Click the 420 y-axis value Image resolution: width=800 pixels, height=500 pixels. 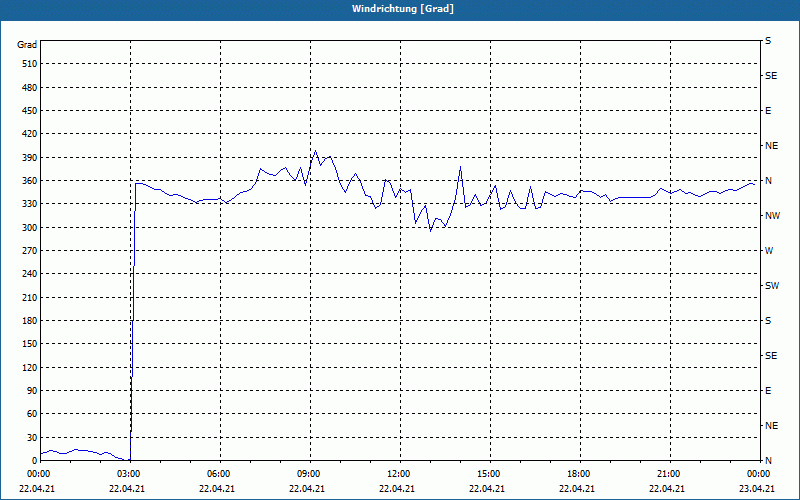point(30,134)
